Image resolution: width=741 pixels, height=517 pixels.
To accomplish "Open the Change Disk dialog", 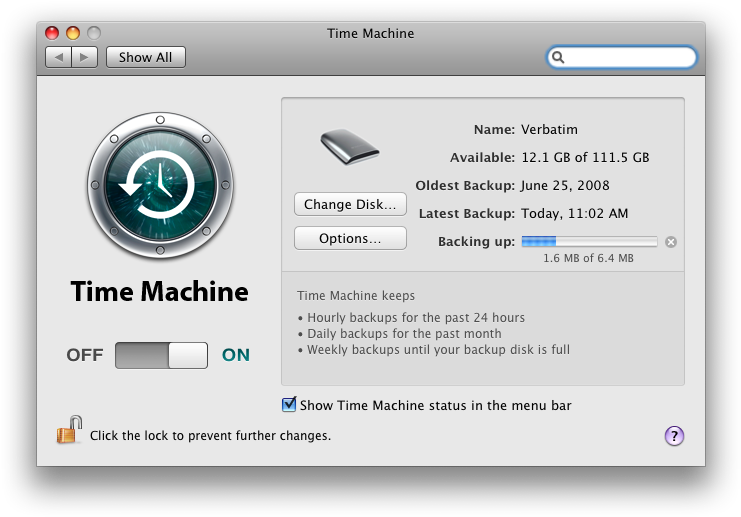I will [x=350, y=204].
